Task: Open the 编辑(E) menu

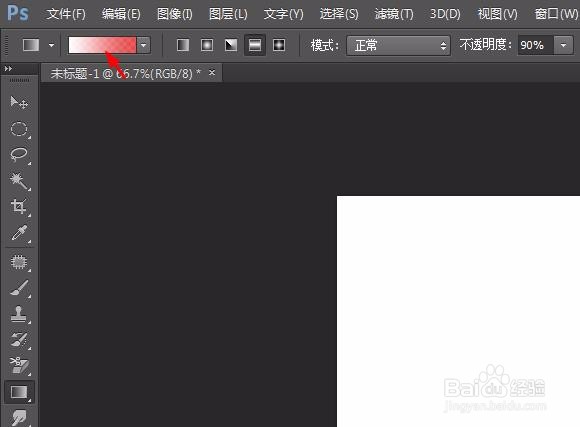Action: (x=121, y=14)
